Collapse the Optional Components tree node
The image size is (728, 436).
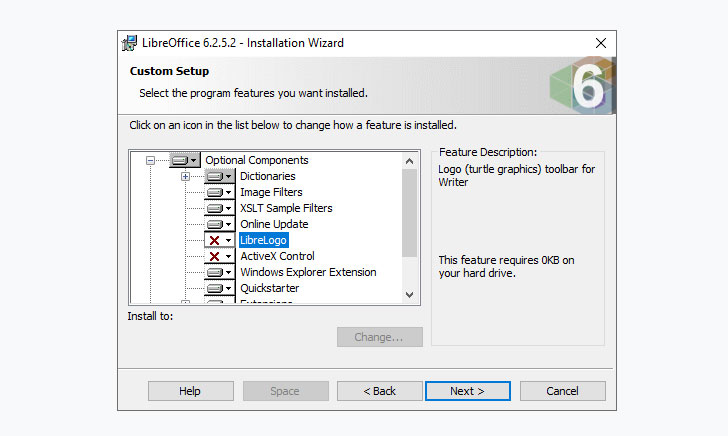(150, 160)
